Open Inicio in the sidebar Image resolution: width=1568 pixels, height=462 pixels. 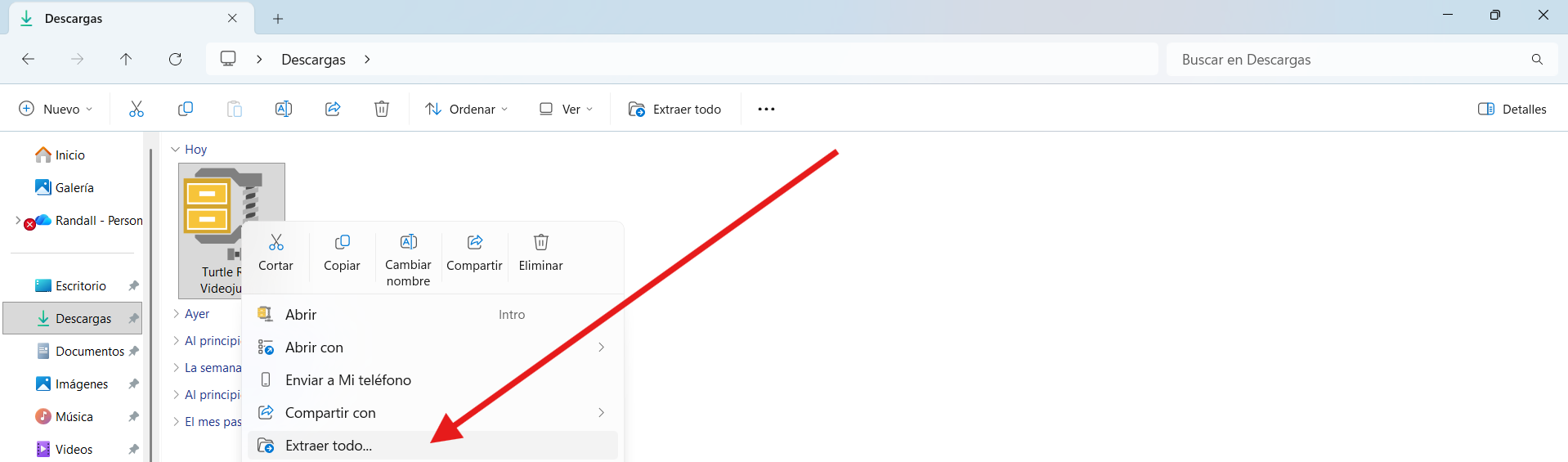[60, 155]
